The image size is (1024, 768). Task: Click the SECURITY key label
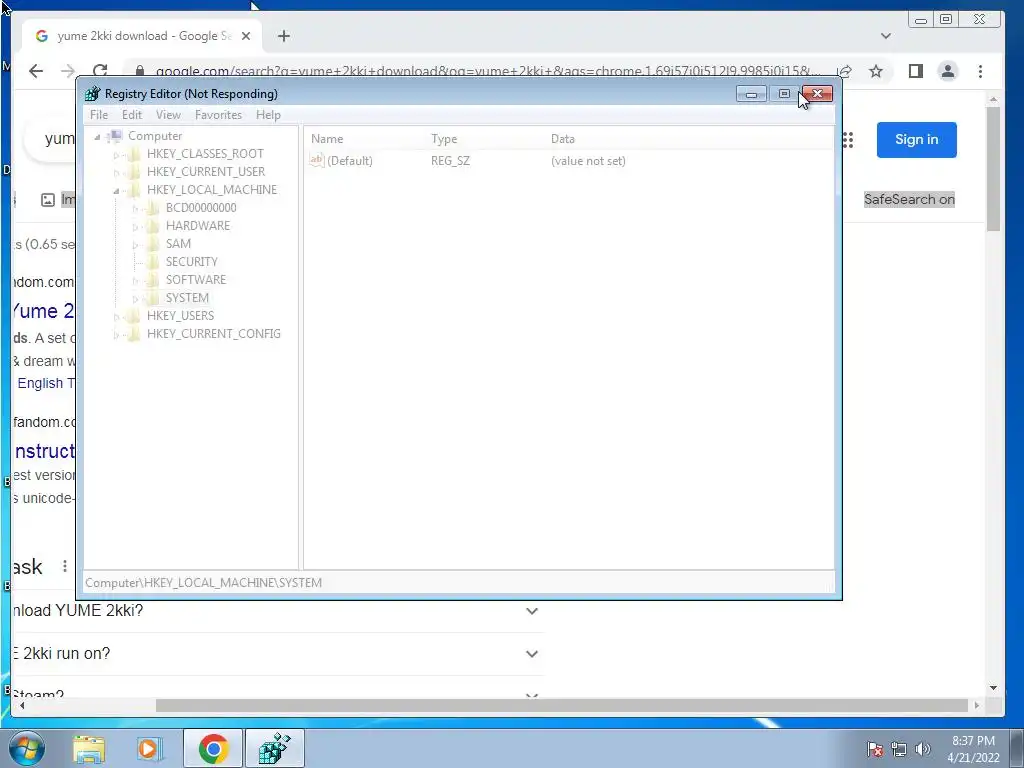(x=191, y=262)
